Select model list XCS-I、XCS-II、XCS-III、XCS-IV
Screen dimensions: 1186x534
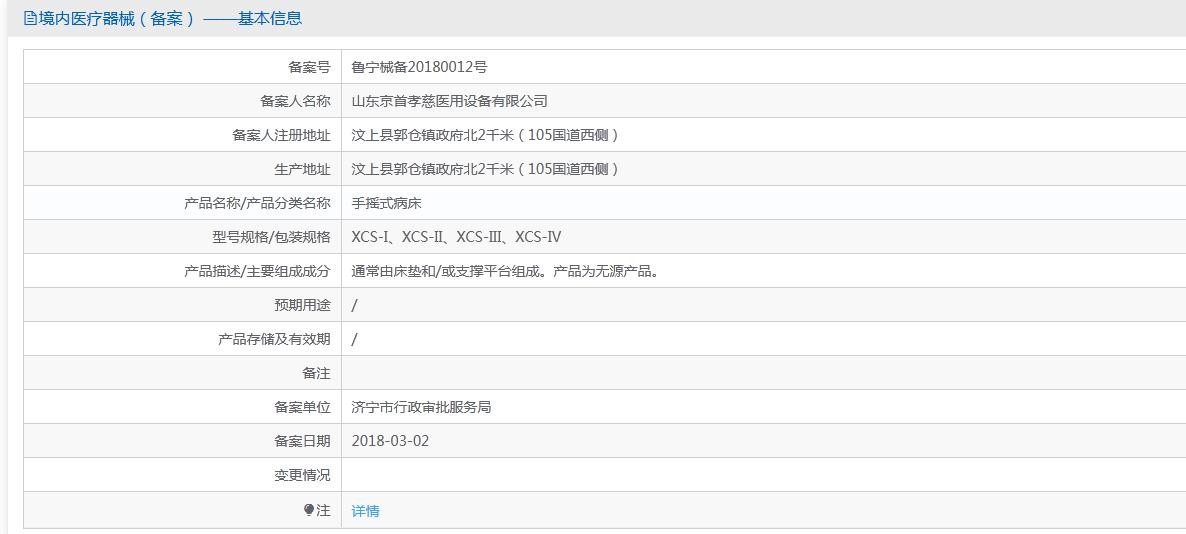(x=456, y=238)
